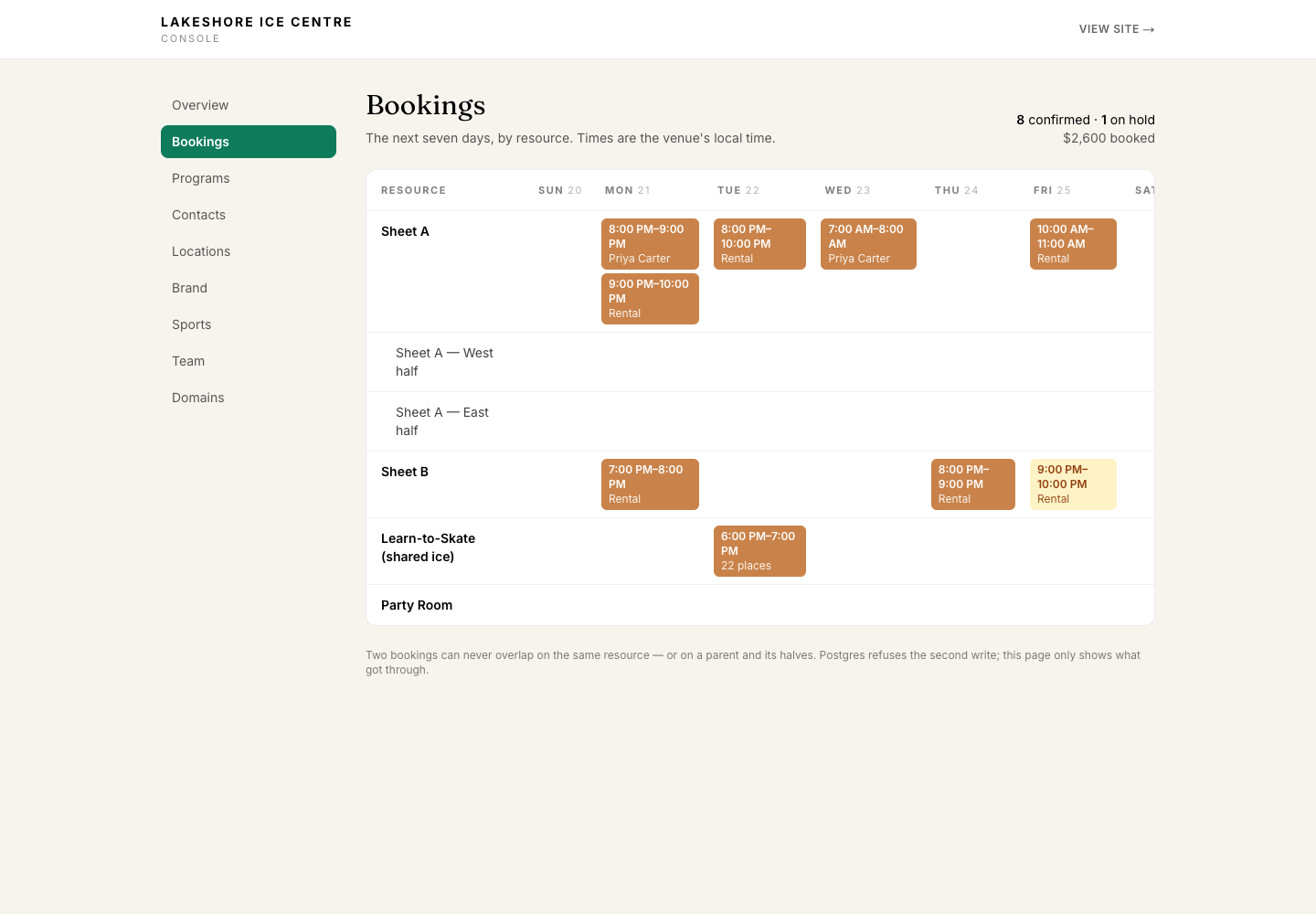This screenshot has height=914, width=1316.
Task: Click the Party Room resource label
Action: pyautogui.click(x=417, y=605)
